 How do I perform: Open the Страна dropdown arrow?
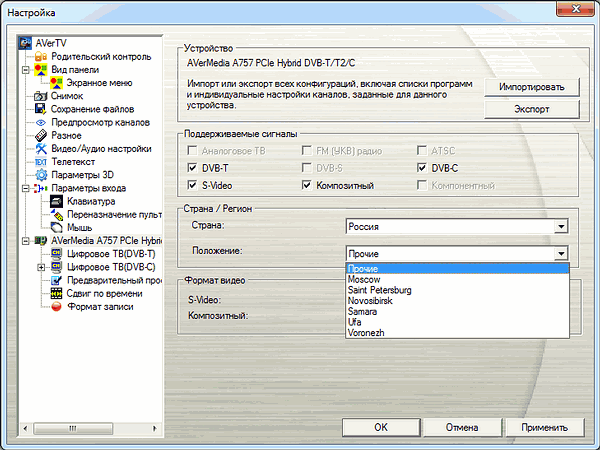pyautogui.click(x=561, y=227)
